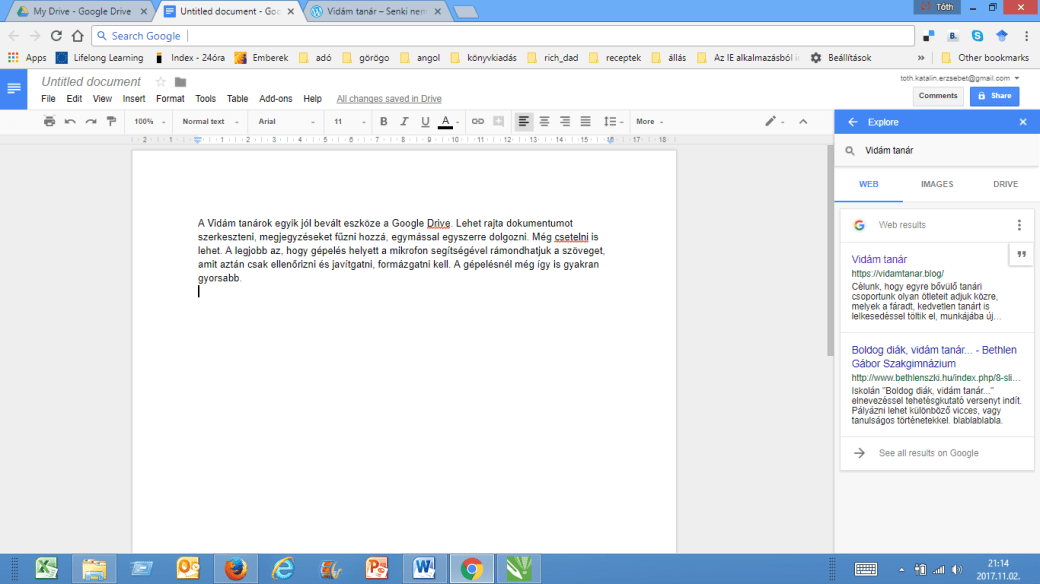Toggle bold formatting
Viewport: 1040px width, 584px height.
383,122
